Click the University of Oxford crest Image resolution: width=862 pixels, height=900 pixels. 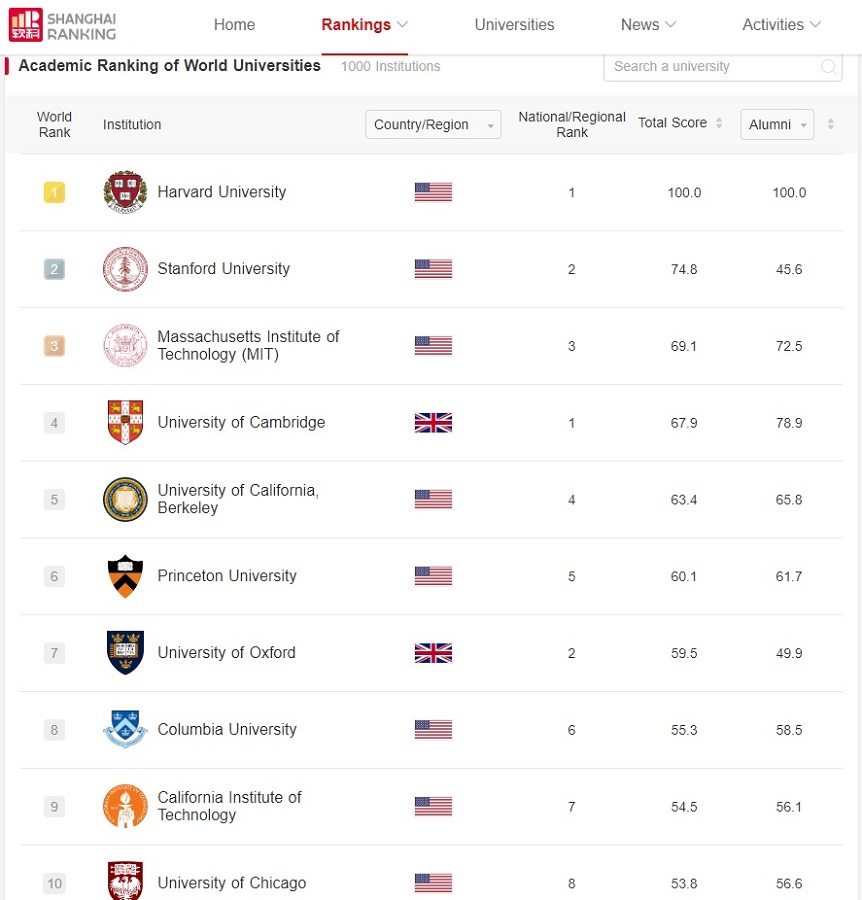point(125,653)
